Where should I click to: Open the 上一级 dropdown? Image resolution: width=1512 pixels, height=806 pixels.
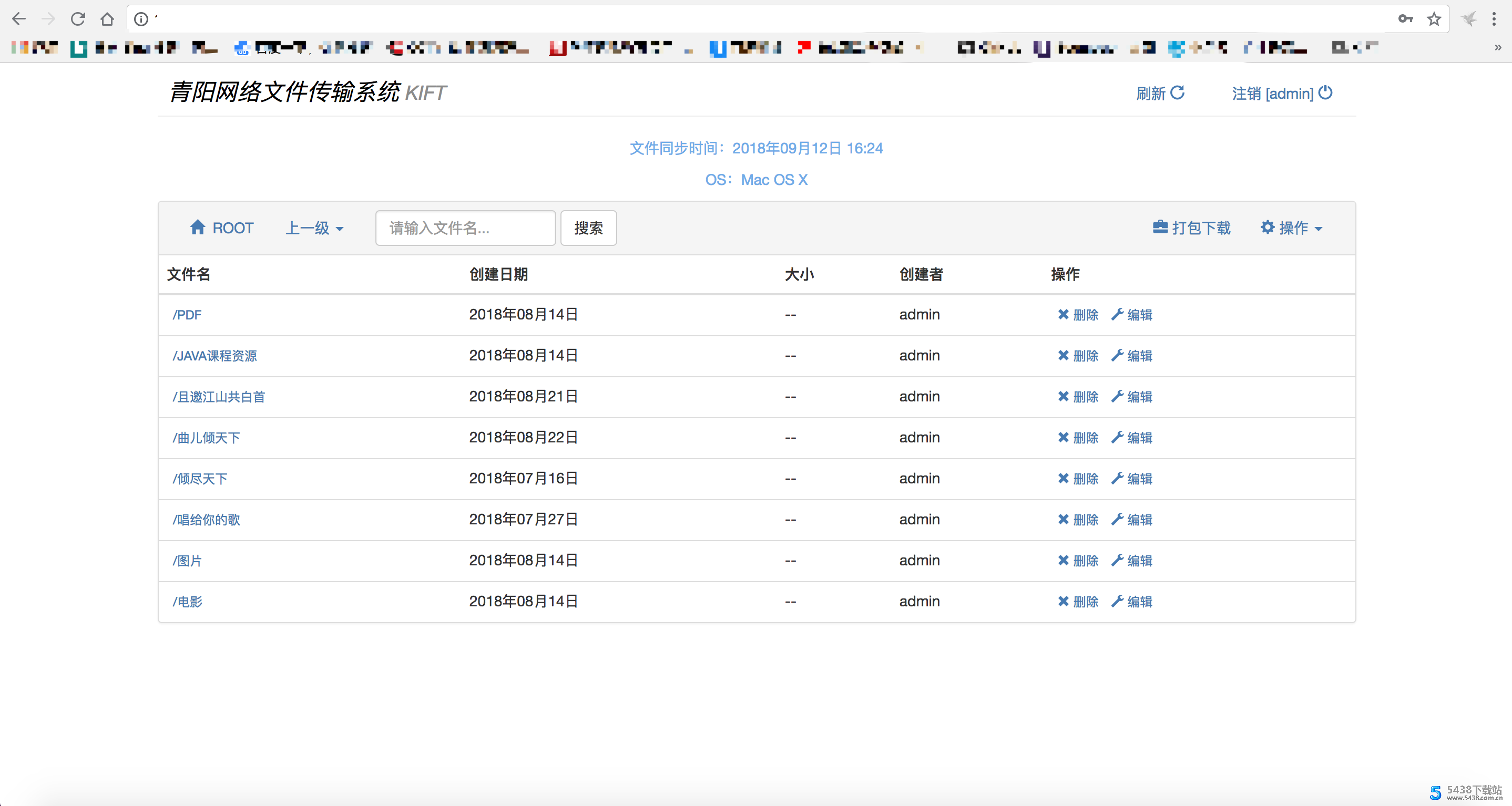pyautogui.click(x=314, y=228)
